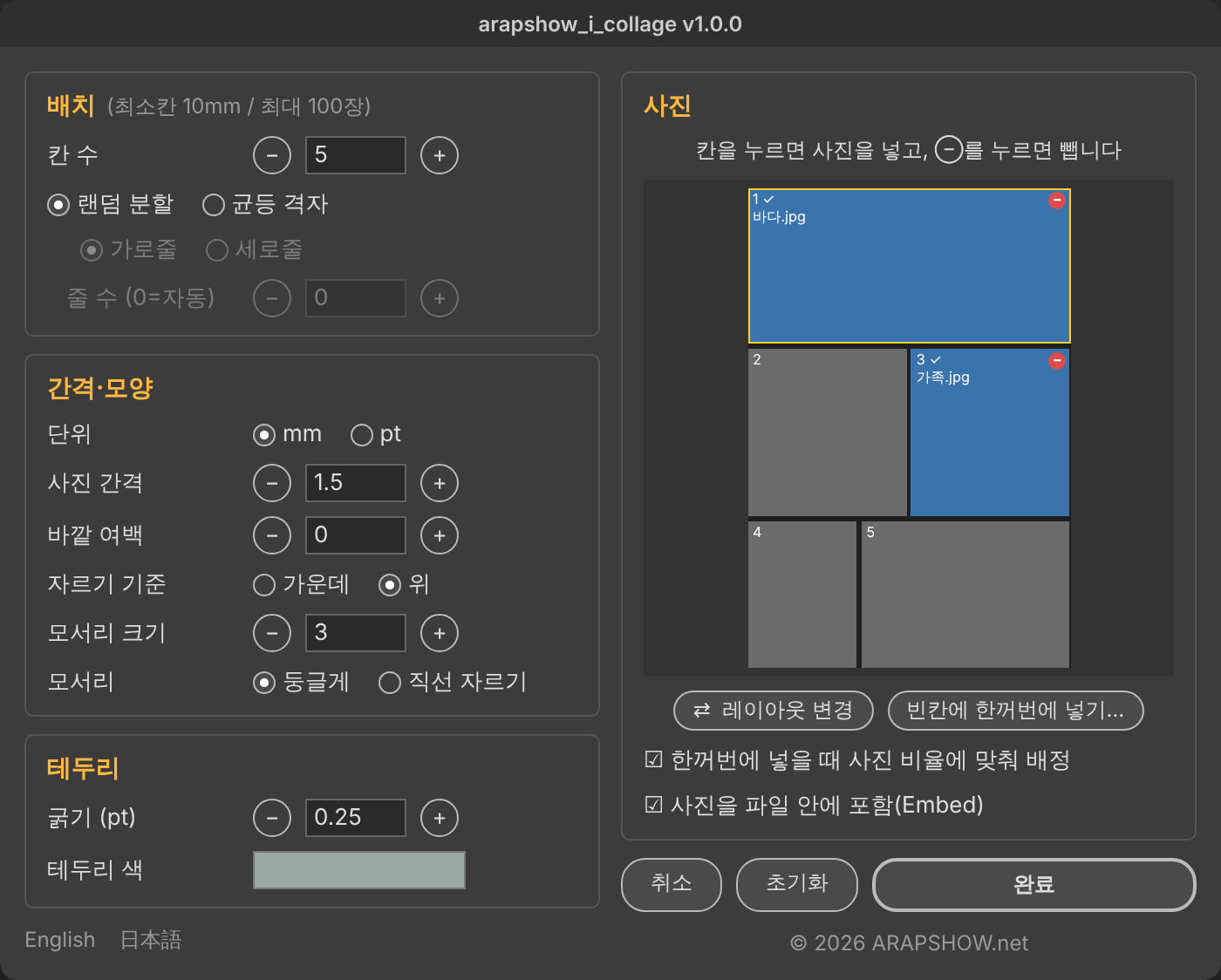
Task: Decrease the 굵기 (pt) border thickness
Action: tap(272, 818)
